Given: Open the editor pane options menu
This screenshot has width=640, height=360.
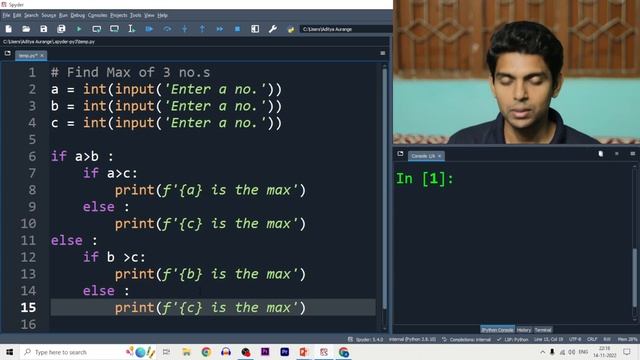Looking at the screenshot, I should point(382,53).
